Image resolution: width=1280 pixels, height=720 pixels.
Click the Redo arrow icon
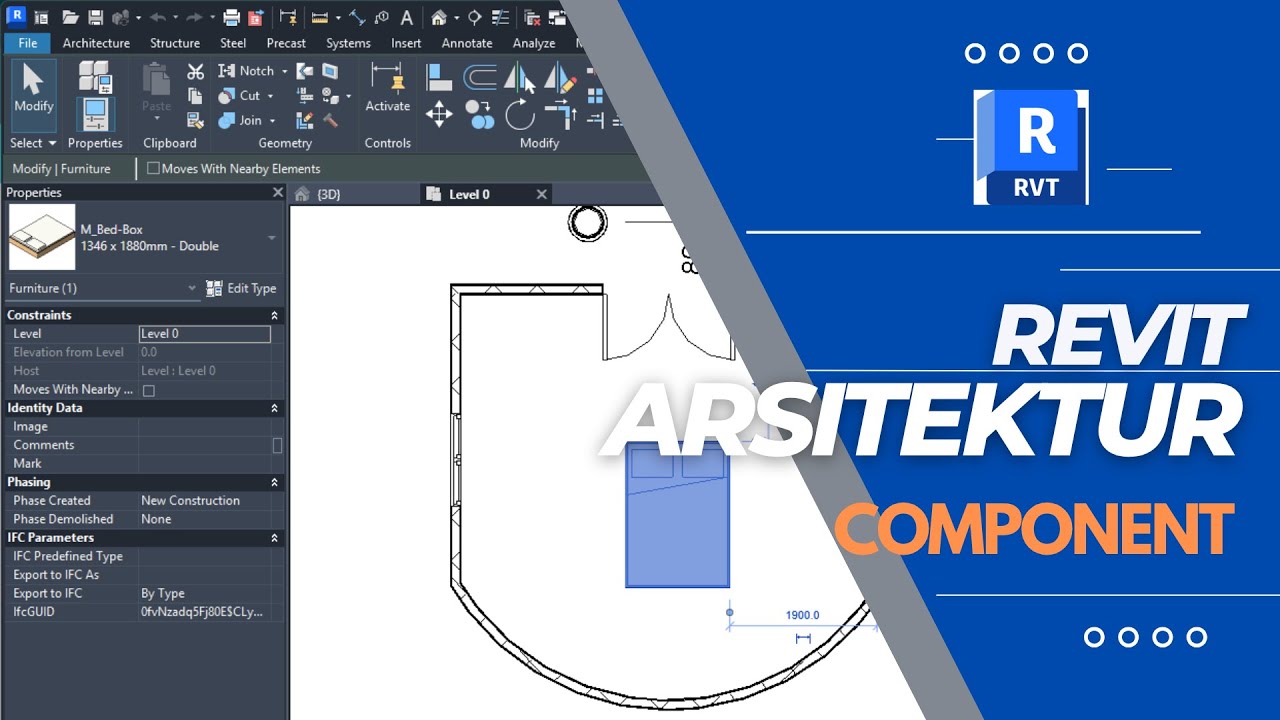pos(196,17)
